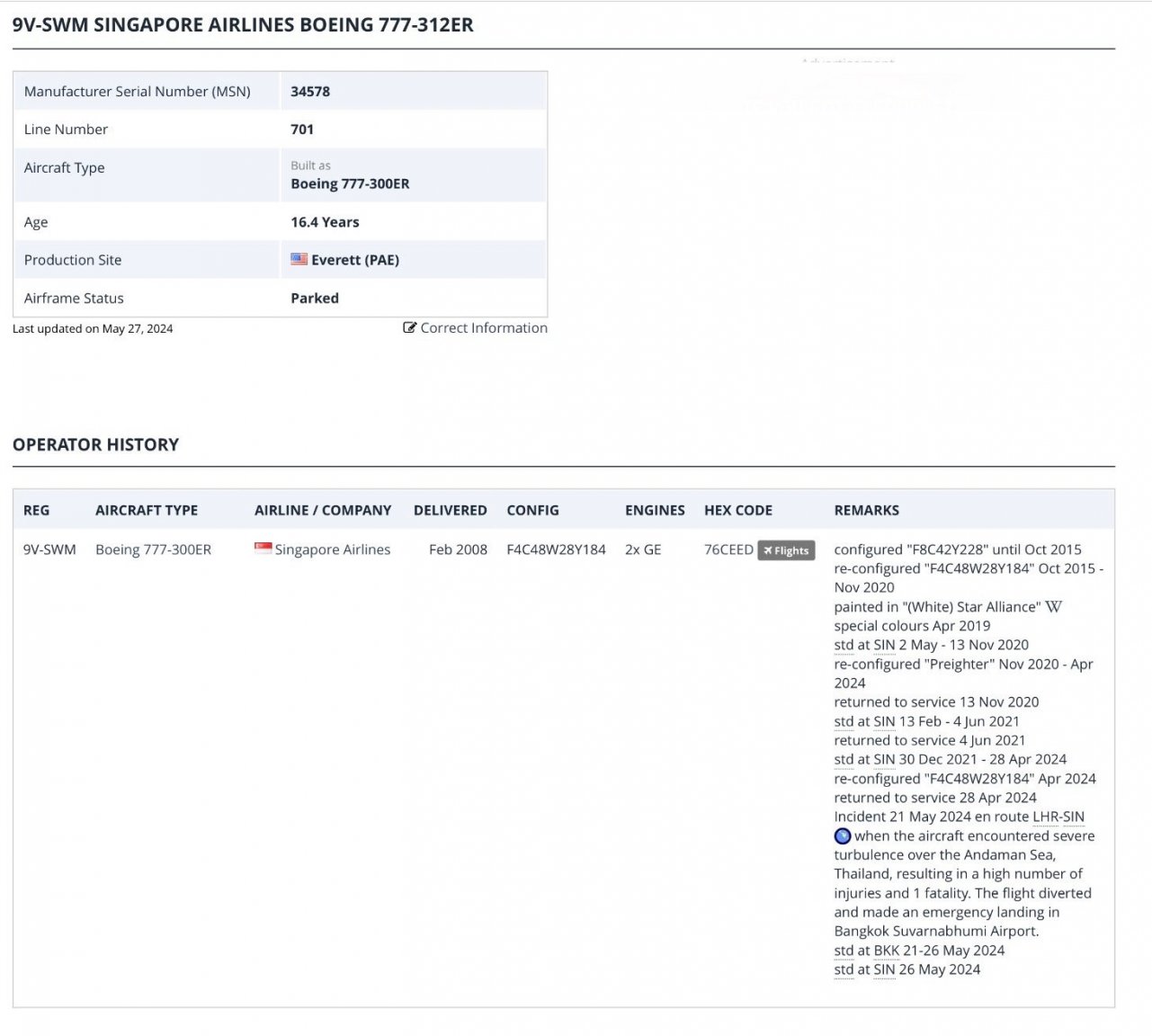Click the remark configured "F8C42Y228" until Oct 2015
Screen dimensions: 1152x1036
pos(958,549)
